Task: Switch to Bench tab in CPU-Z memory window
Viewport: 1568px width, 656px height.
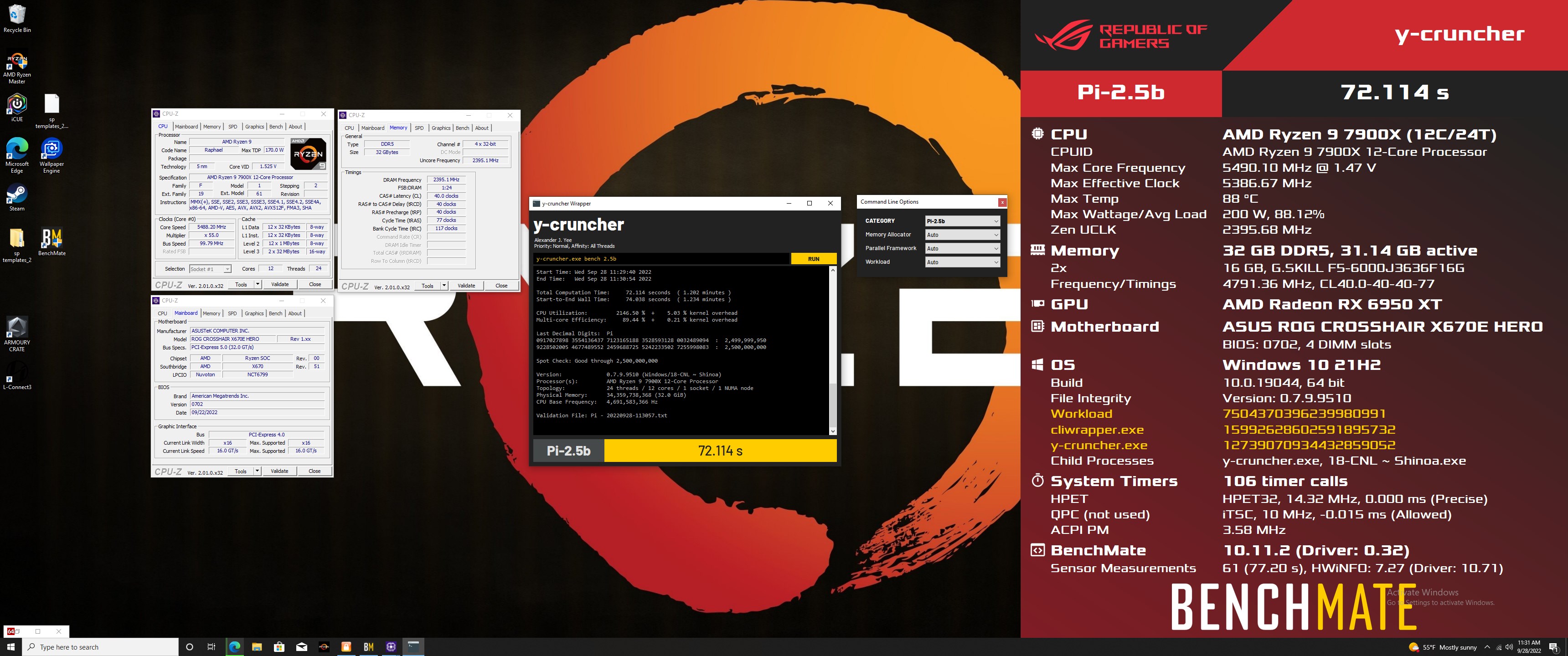Action: [463, 128]
